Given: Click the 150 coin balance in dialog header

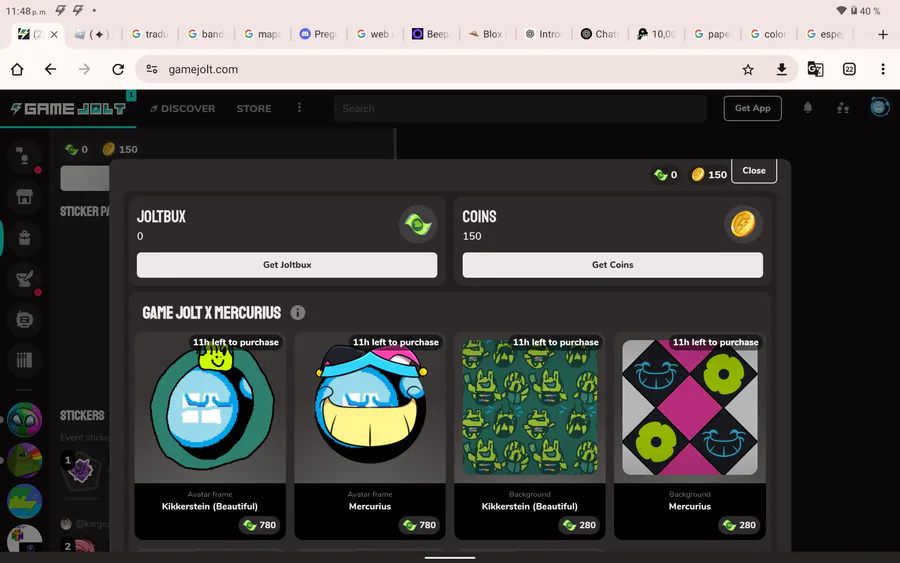Looking at the screenshot, I should 709,174.
